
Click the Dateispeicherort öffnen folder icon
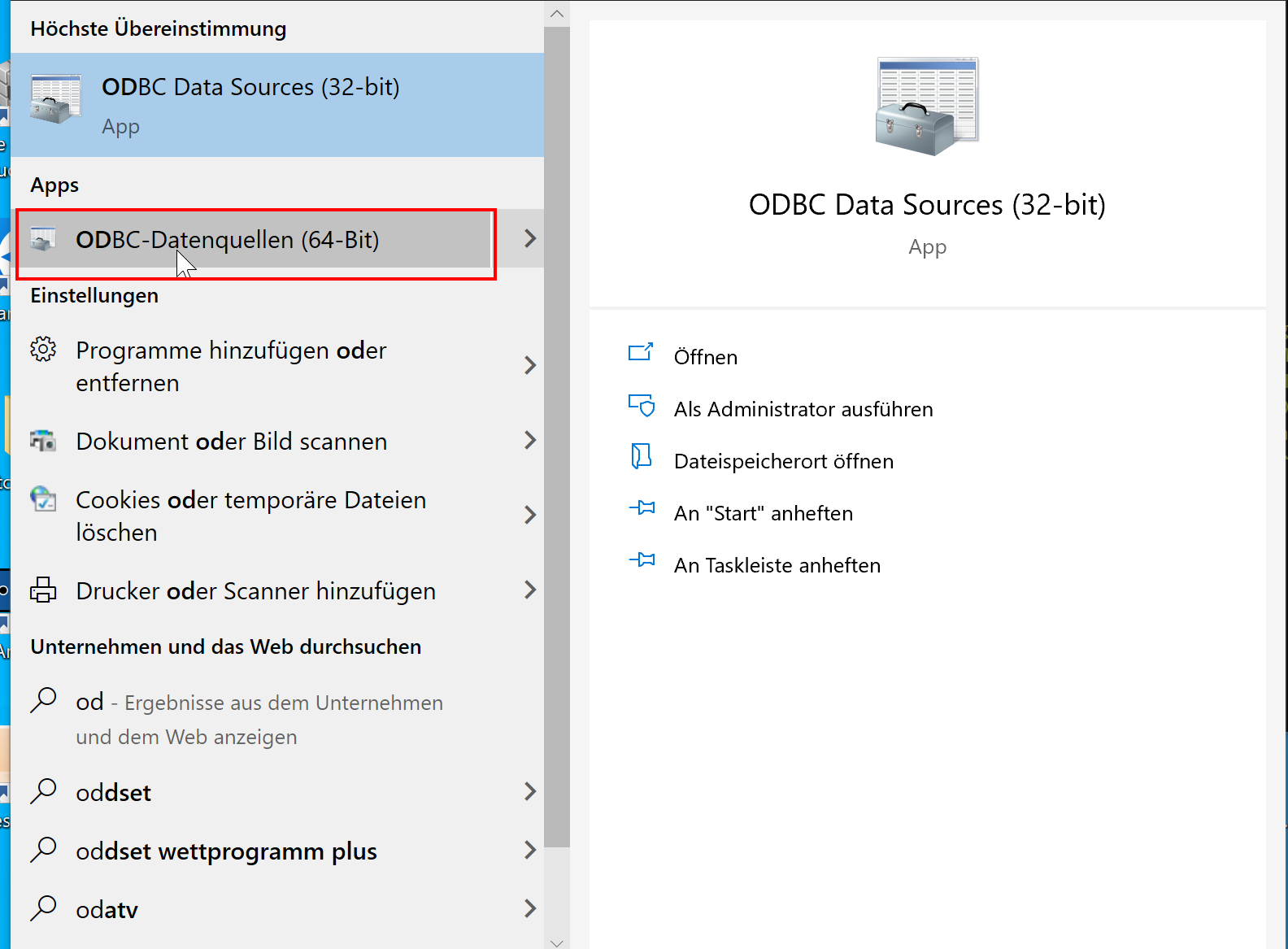point(642,458)
